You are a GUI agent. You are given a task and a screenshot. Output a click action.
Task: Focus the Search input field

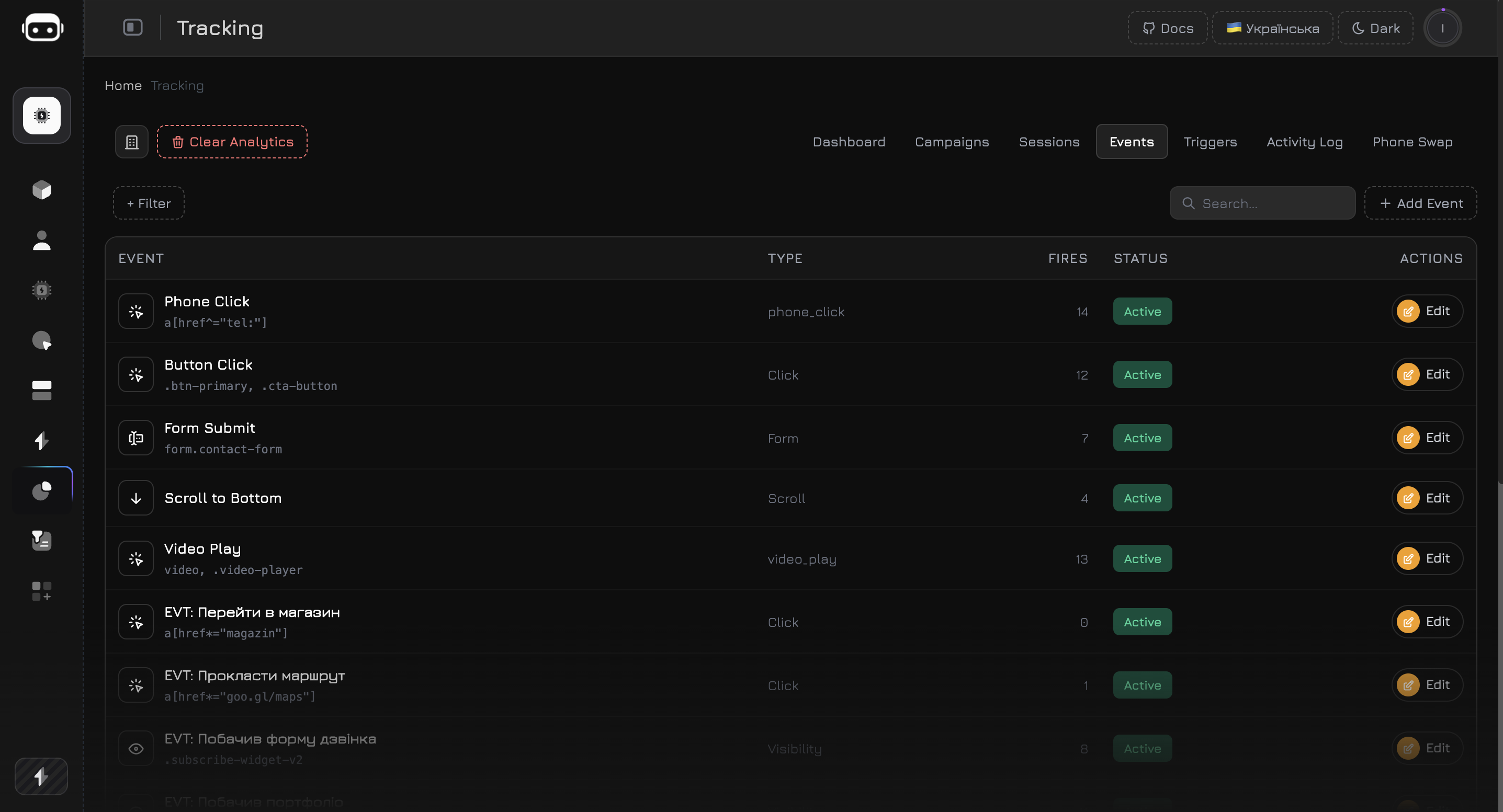click(1262, 203)
